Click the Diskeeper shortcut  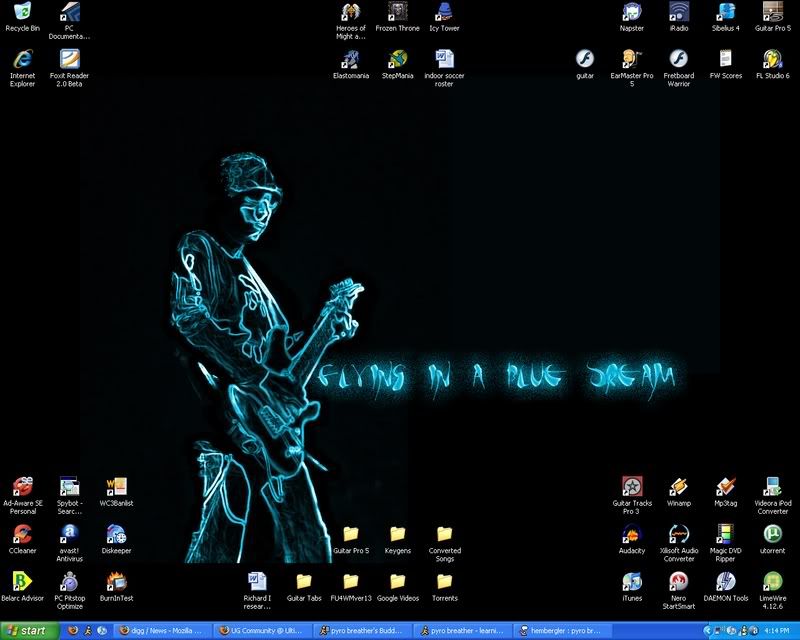coord(116,534)
